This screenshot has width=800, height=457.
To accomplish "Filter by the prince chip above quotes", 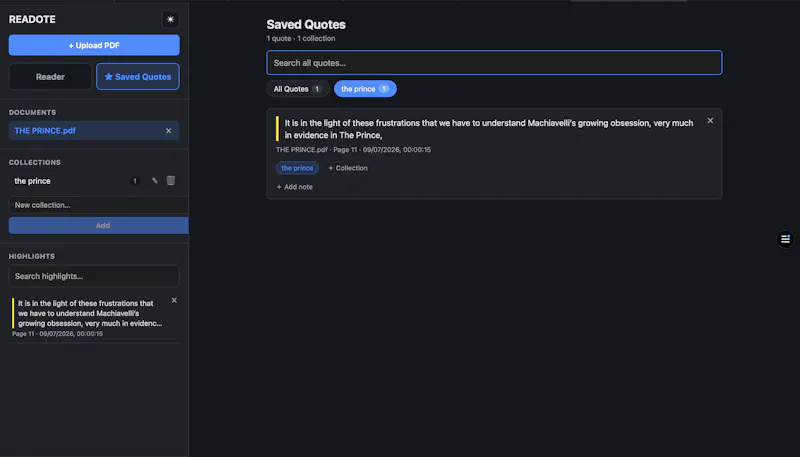I will 365,89.
